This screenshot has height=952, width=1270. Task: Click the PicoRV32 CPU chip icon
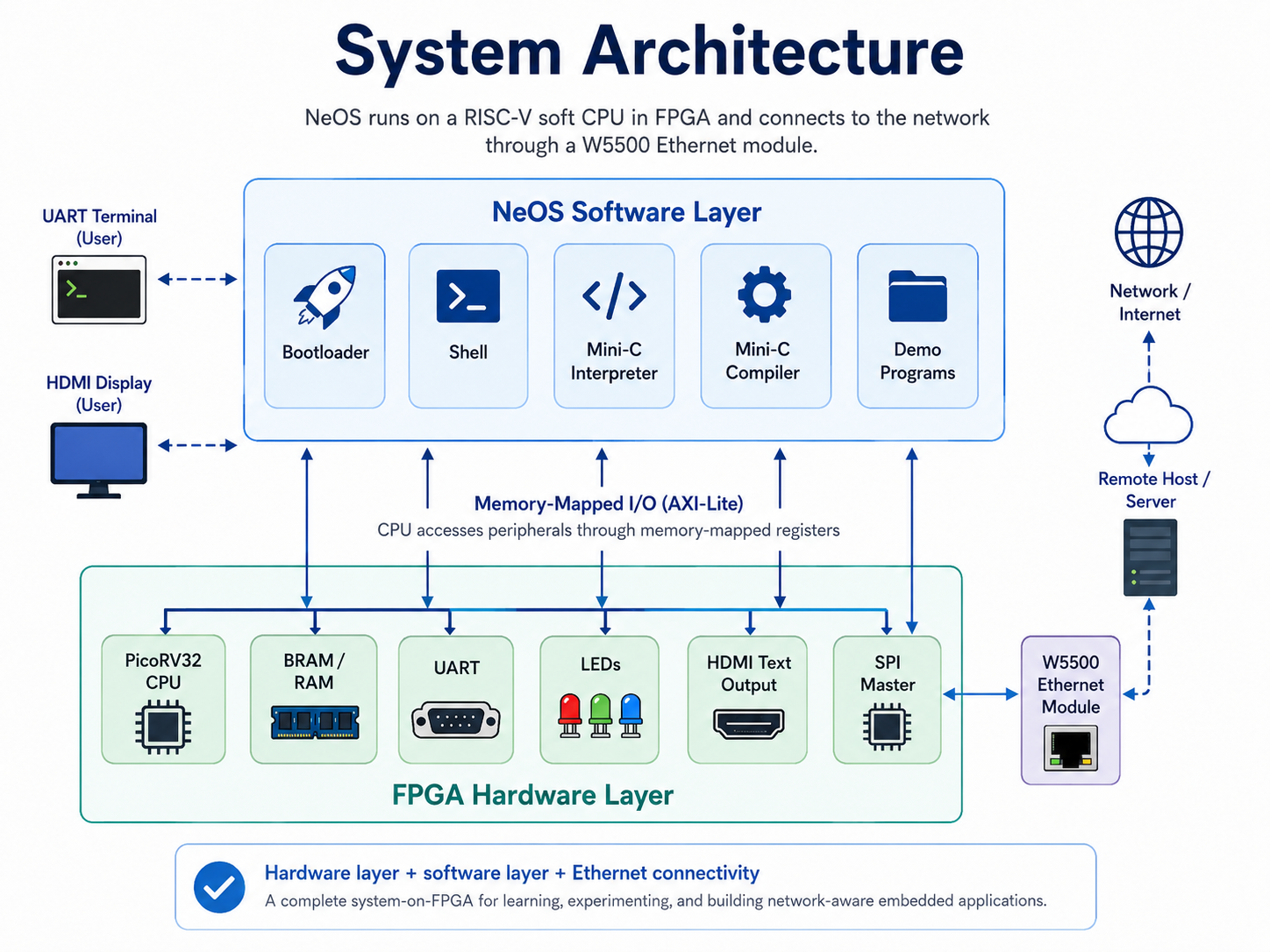click(163, 727)
